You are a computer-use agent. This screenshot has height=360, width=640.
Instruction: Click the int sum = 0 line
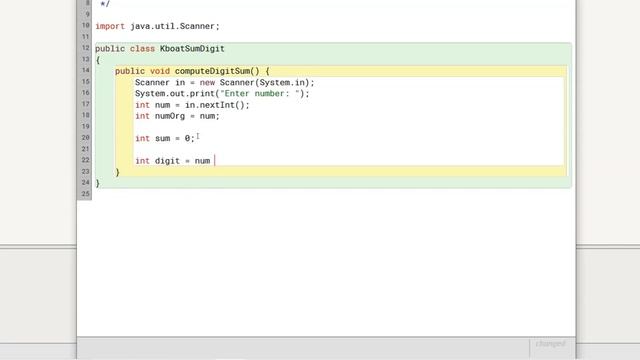(x=165, y=138)
